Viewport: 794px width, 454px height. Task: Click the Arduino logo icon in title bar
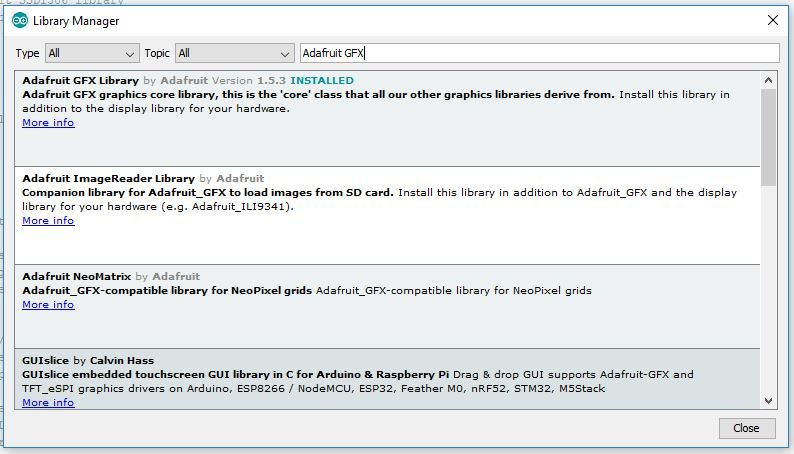click(20, 21)
